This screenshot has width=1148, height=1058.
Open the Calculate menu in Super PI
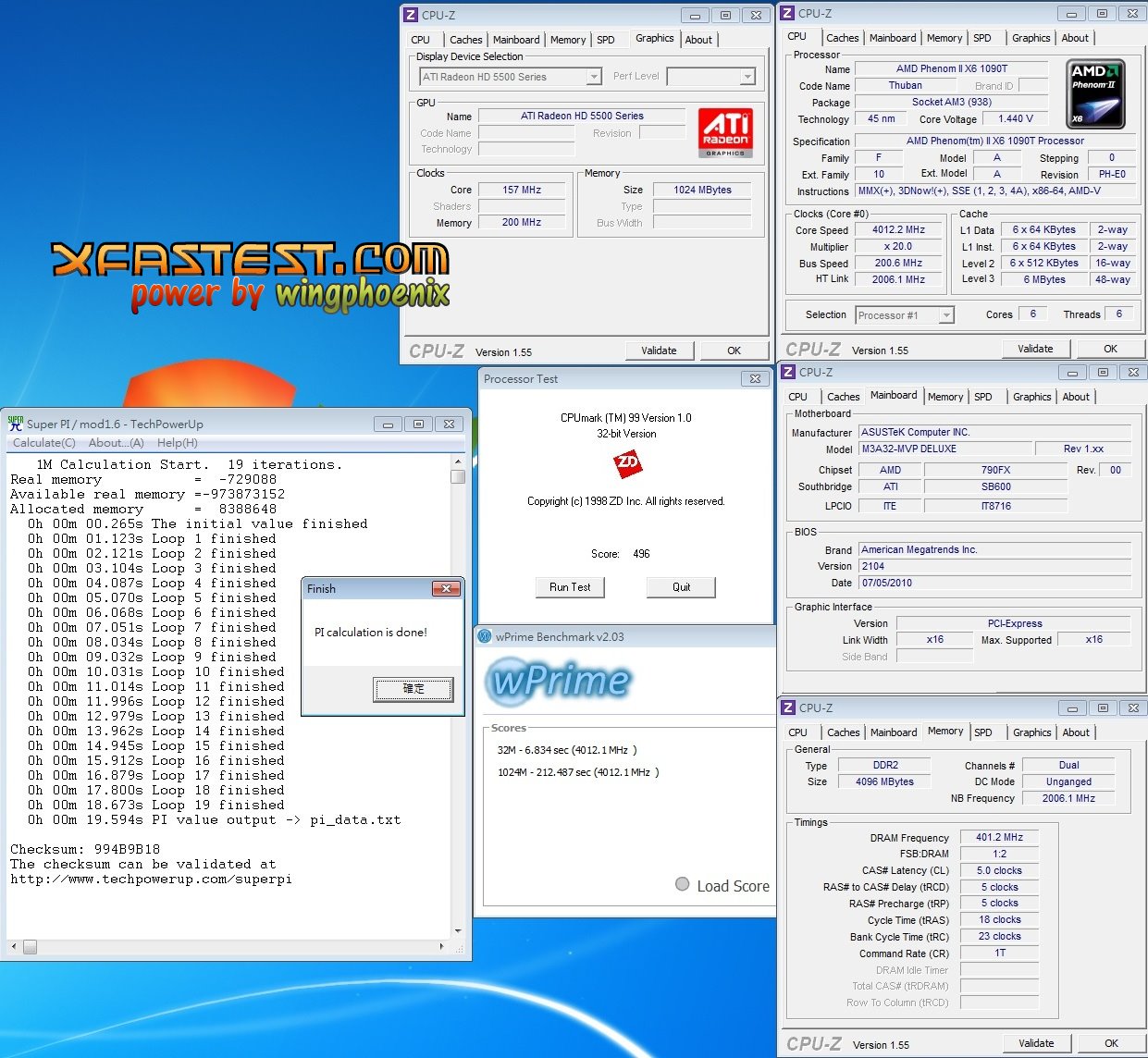click(44, 443)
